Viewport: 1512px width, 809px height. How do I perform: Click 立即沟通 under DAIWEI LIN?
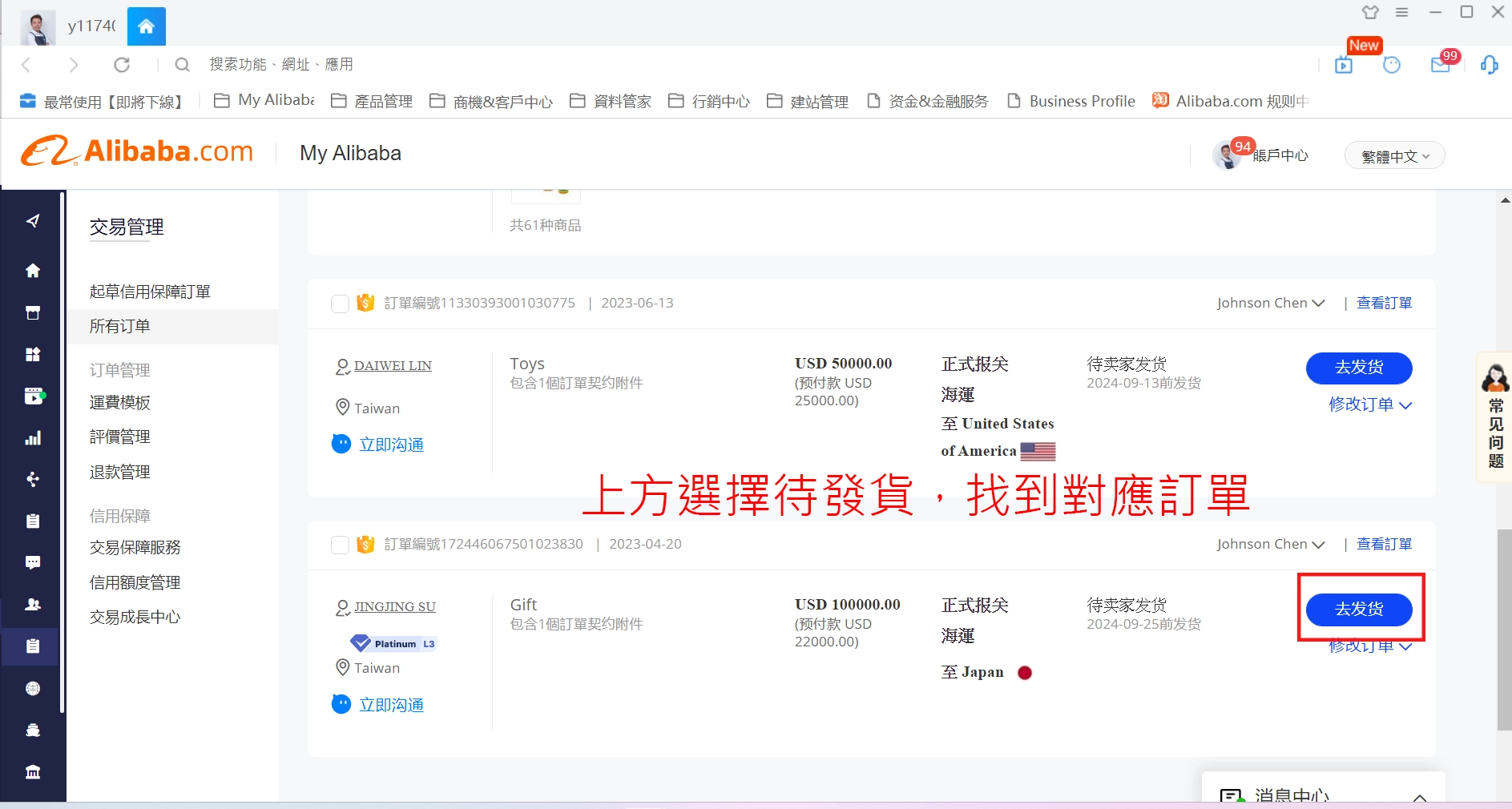378,444
